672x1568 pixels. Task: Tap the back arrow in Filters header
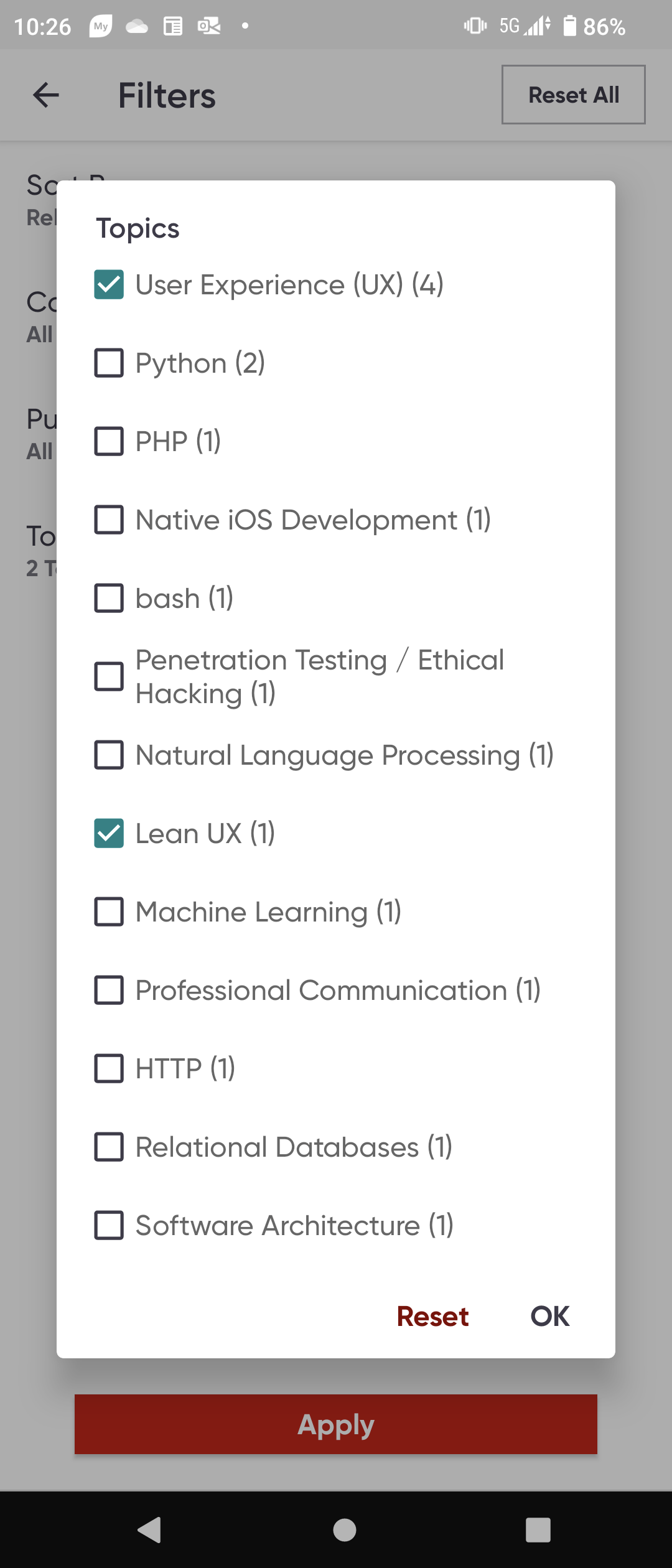click(46, 95)
